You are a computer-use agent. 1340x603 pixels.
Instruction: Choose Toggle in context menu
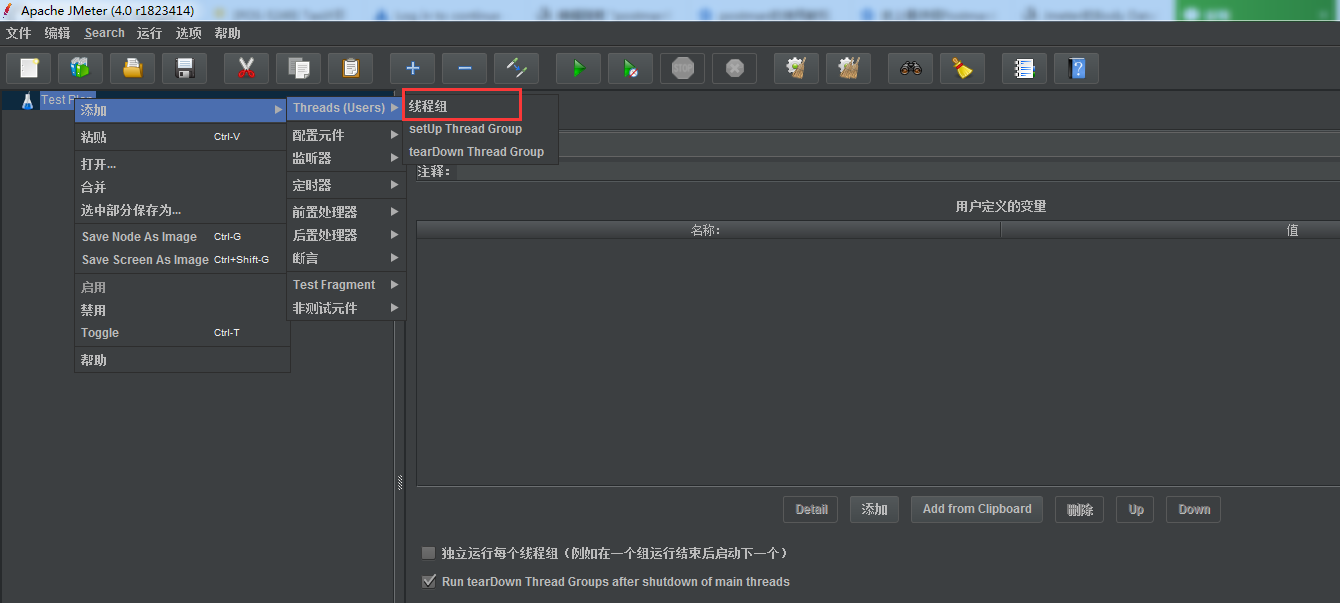[182, 333]
